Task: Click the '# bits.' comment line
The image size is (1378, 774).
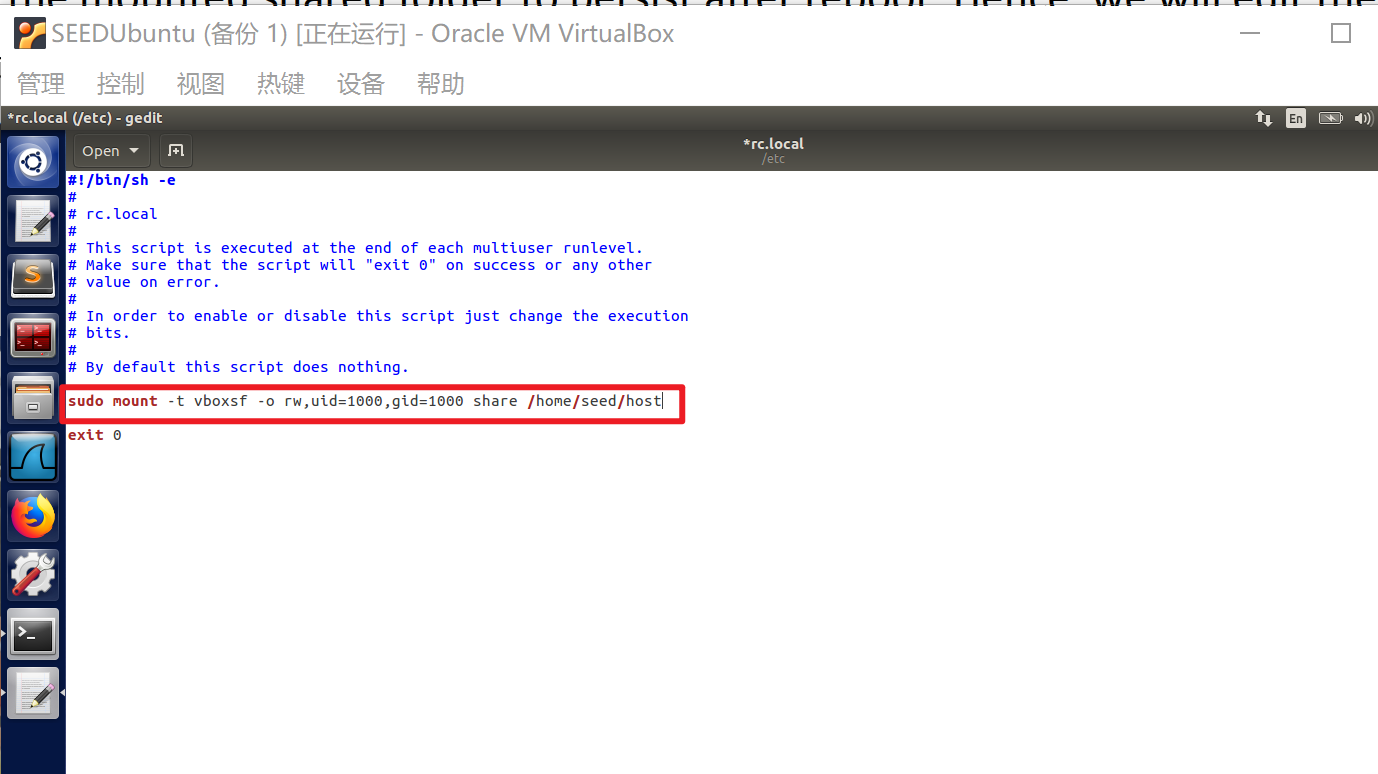Action: coord(99,333)
